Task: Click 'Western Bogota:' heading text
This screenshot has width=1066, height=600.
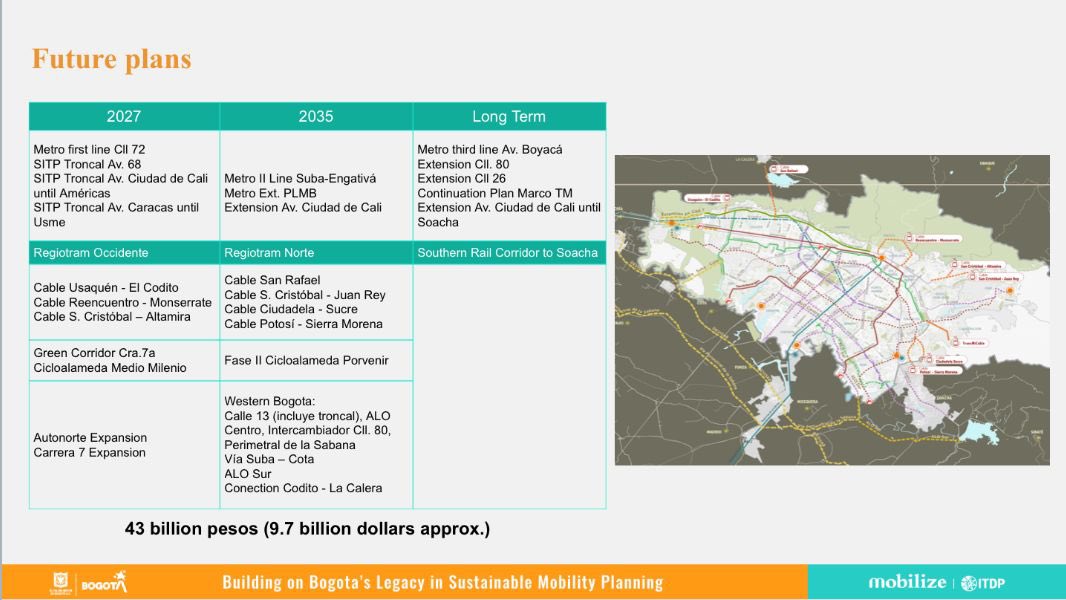Action: 270,401
